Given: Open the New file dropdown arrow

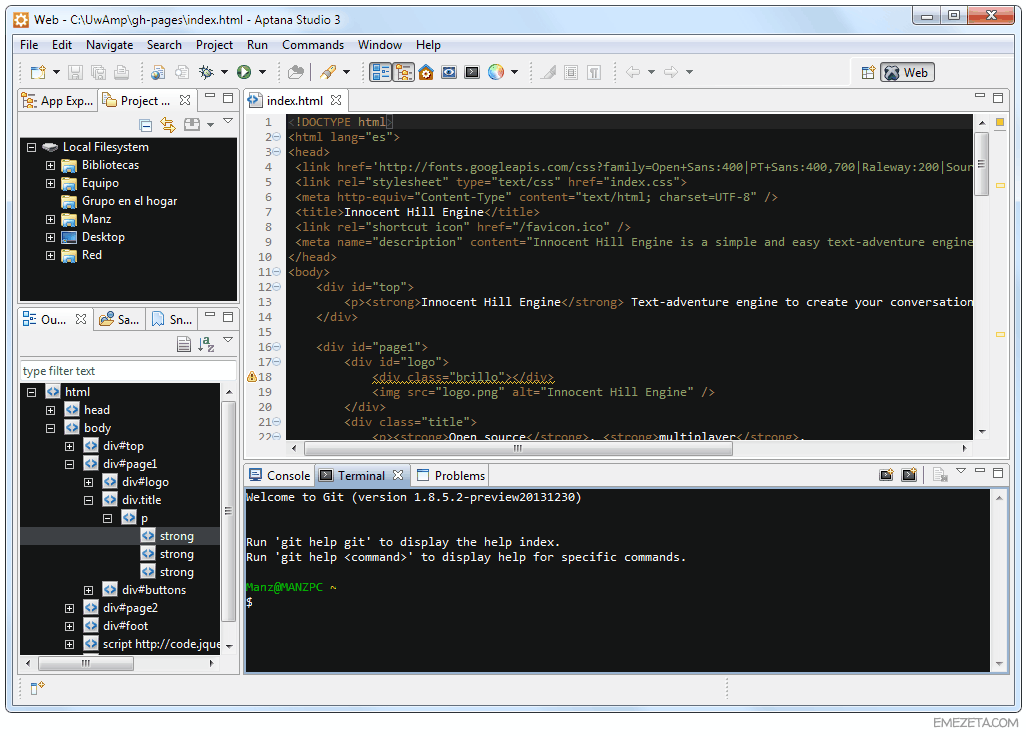Looking at the screenshot, I should [56, 72].
